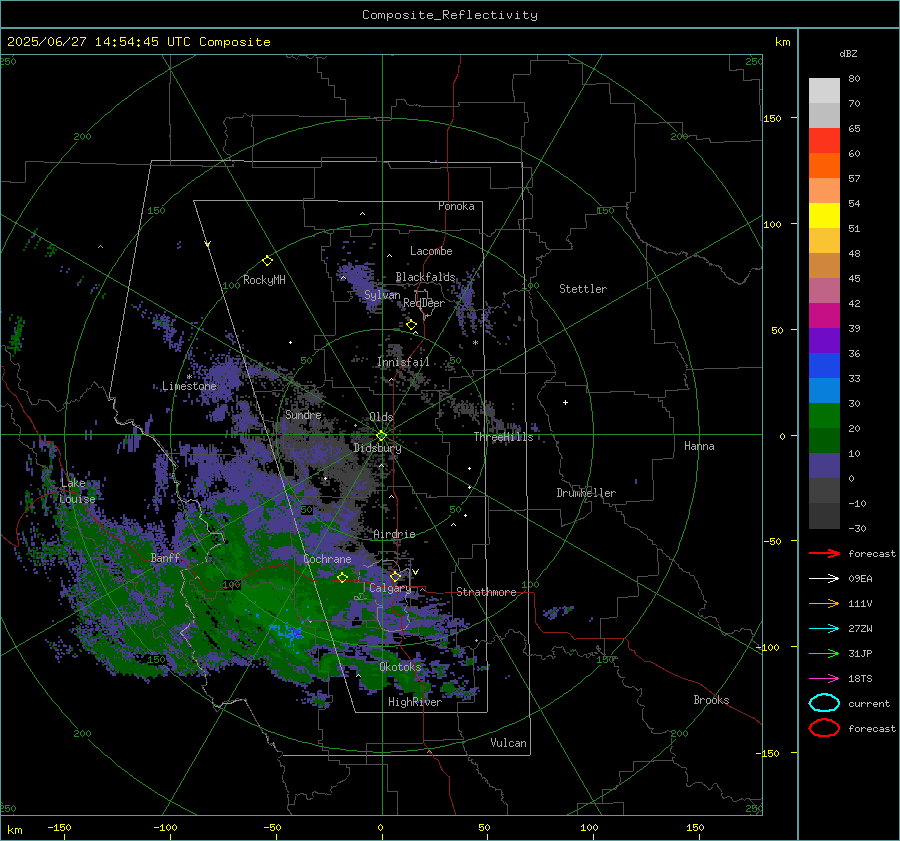Click the Limestone label

[x=189, y=386]
